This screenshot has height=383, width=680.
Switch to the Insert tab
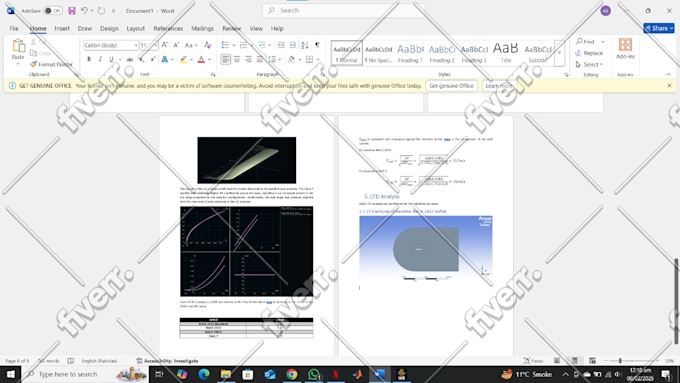62,28
